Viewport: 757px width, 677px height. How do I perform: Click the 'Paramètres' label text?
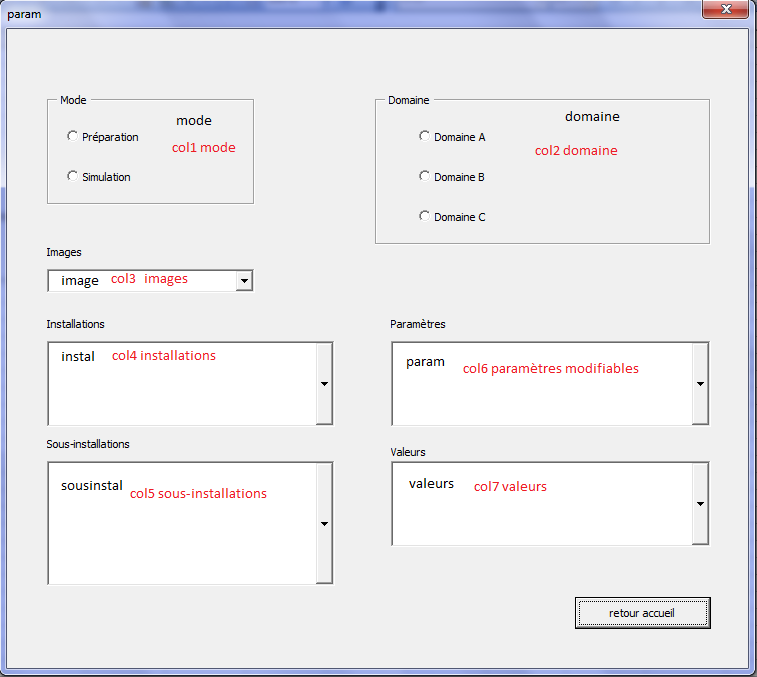pos(418,324)
